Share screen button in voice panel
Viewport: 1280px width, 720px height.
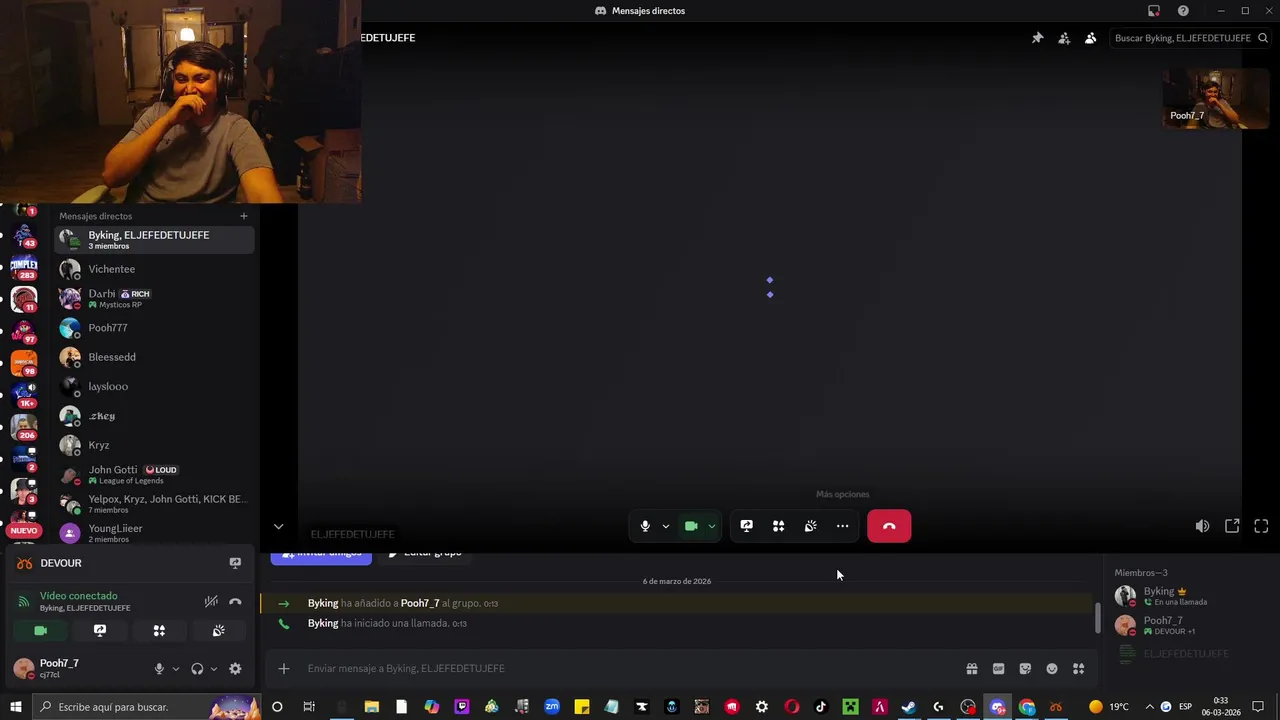point(100,631)
